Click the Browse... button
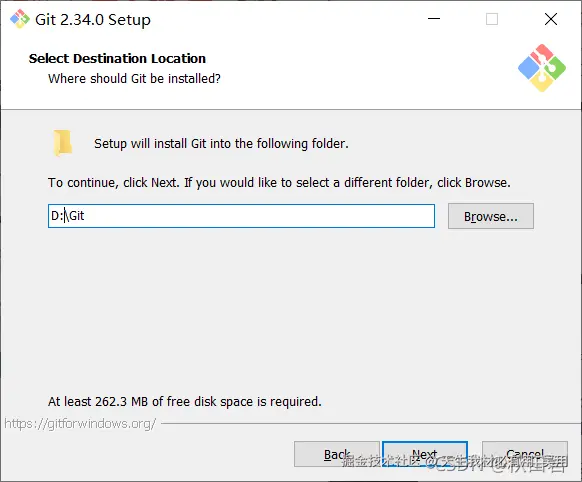Screen dimensions: 582x482 (491, 216)
